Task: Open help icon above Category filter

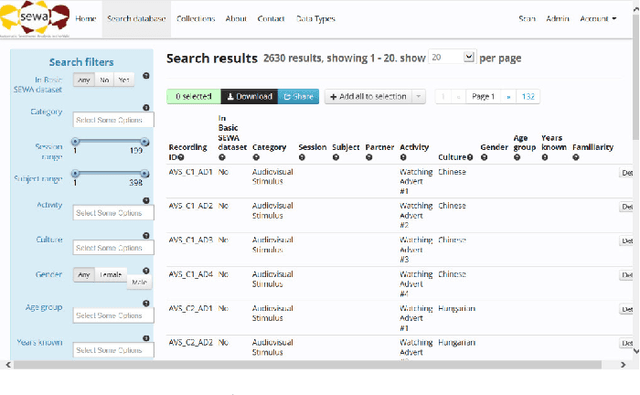Action: coord(146,107)
